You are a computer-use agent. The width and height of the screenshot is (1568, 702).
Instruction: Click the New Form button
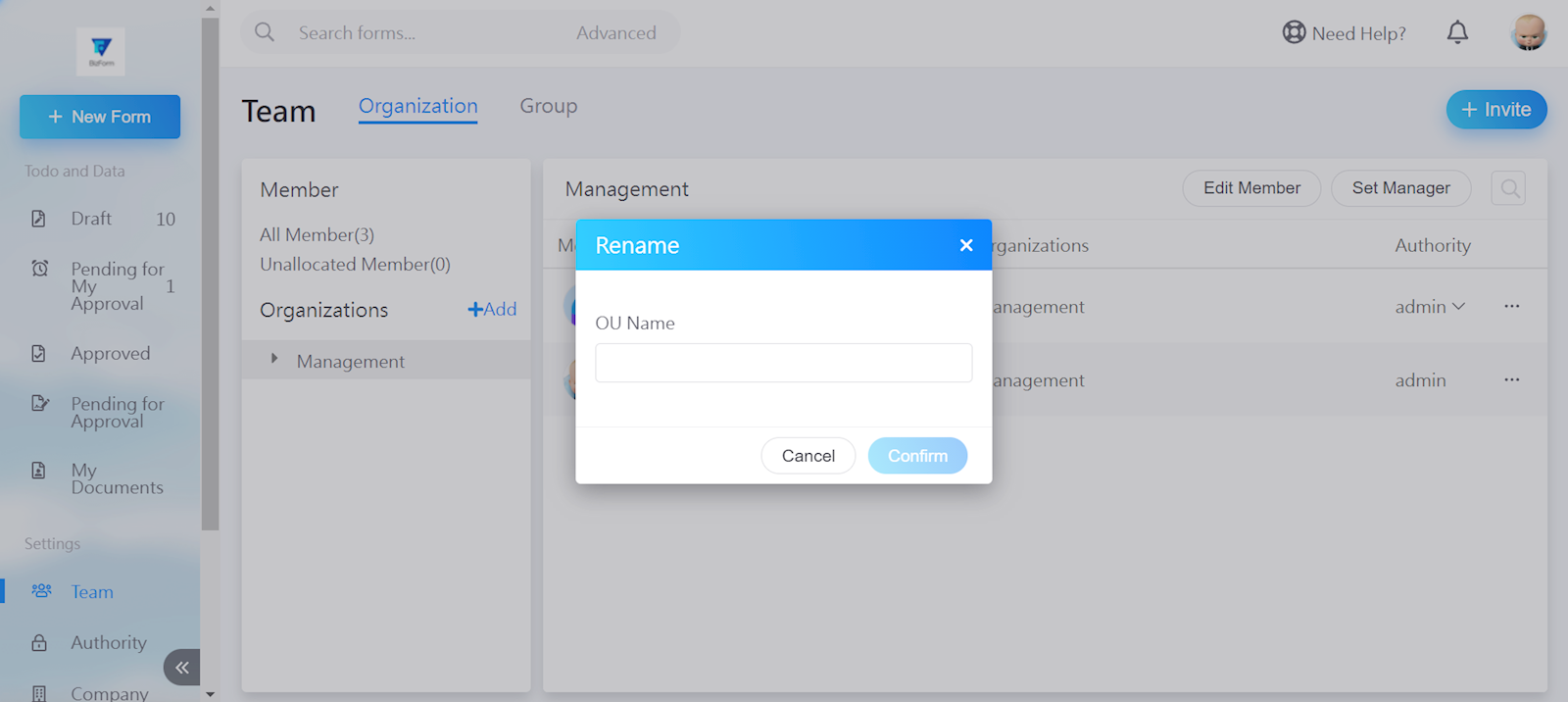100,117
